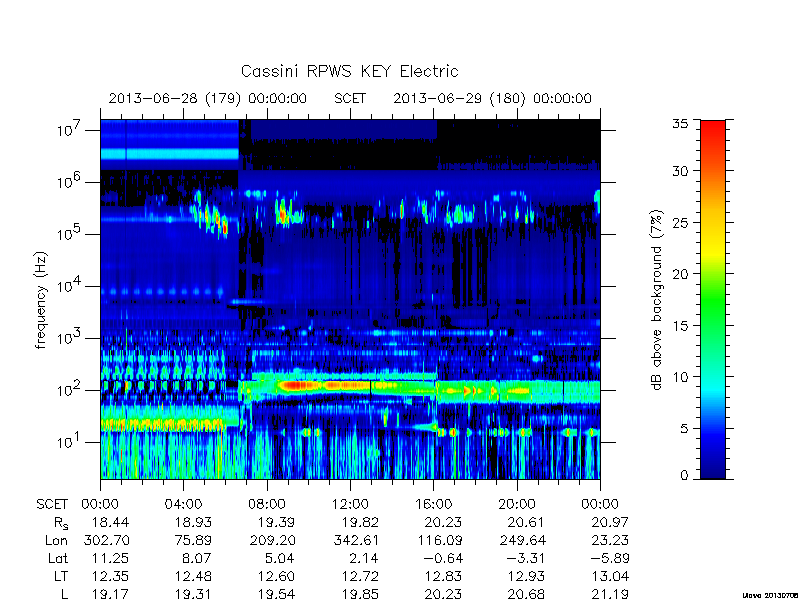Click the Lon value 23.23
The width and height of the screenshot is (800, 600).
coord(610,540)
